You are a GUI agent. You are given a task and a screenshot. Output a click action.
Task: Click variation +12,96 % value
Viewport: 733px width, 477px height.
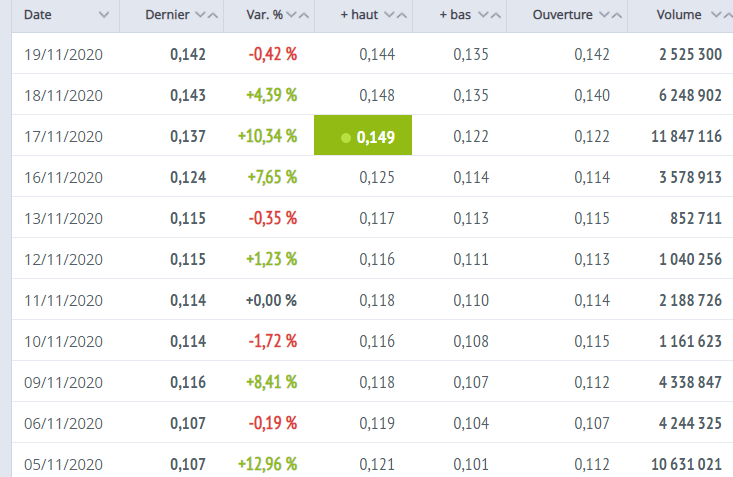click(267, 464)
